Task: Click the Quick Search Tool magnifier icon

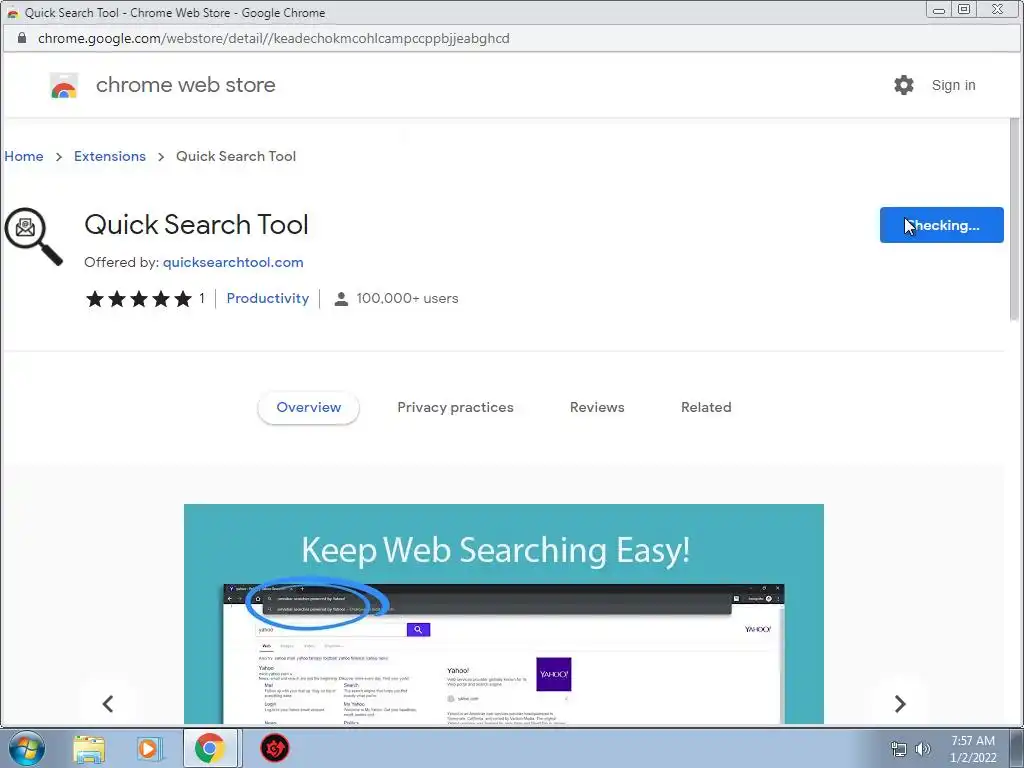Action: (33, 236)
